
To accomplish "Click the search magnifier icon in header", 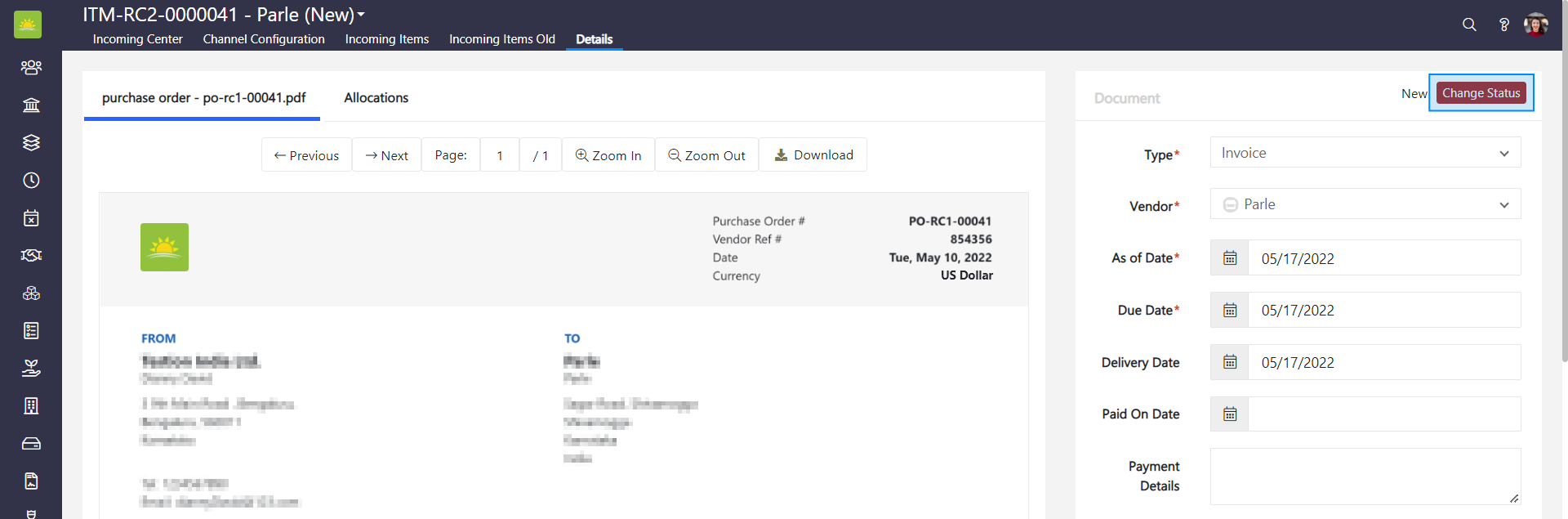I will (x=1469, y=25).
